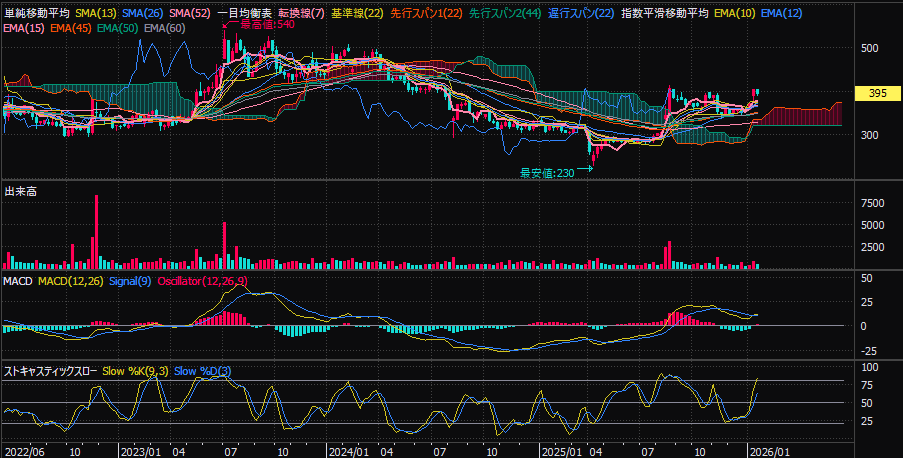Click the 出来高 volume panel title
The height and width of the screenshot is (458, 903).
coord(21,190)
